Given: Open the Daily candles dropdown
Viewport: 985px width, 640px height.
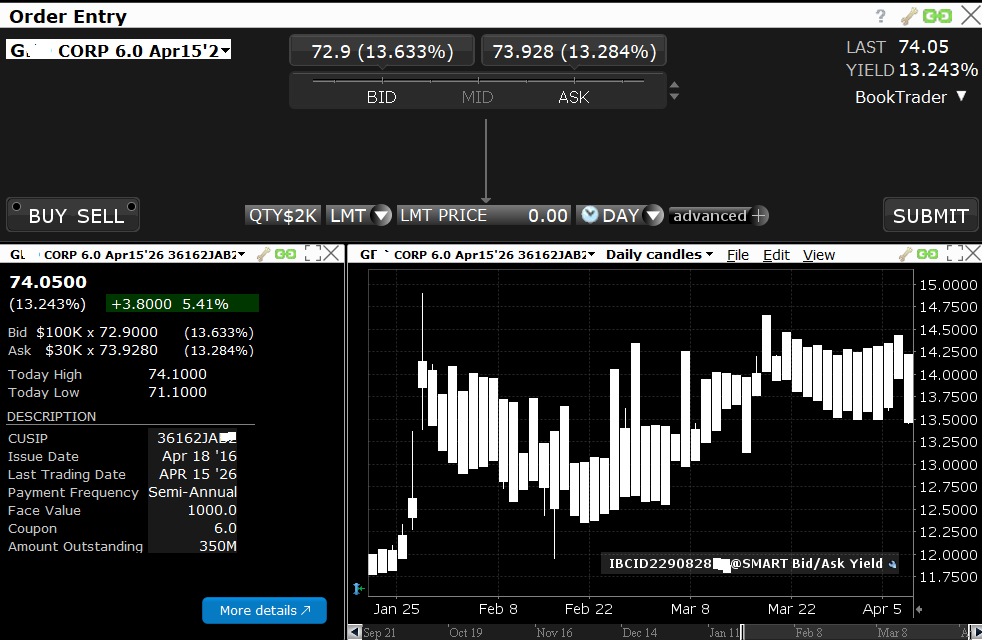Looking at the screenshot, I should [659, 255].
